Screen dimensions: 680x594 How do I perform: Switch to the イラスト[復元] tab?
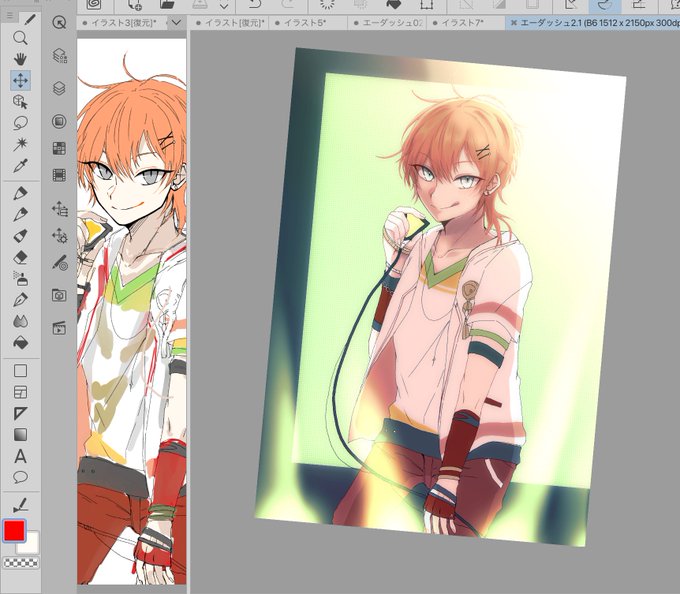tap(230, 23)
